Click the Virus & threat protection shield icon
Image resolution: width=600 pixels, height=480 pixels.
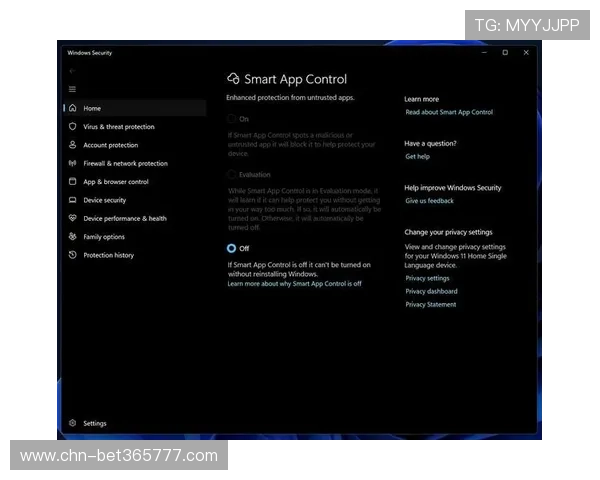coord(73,127)
